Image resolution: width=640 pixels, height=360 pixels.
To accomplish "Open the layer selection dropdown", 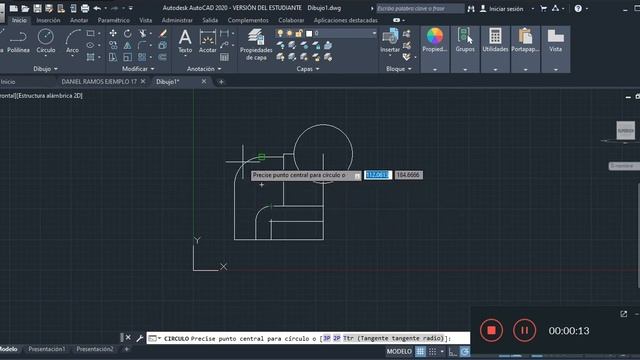I will click(374, 33).
